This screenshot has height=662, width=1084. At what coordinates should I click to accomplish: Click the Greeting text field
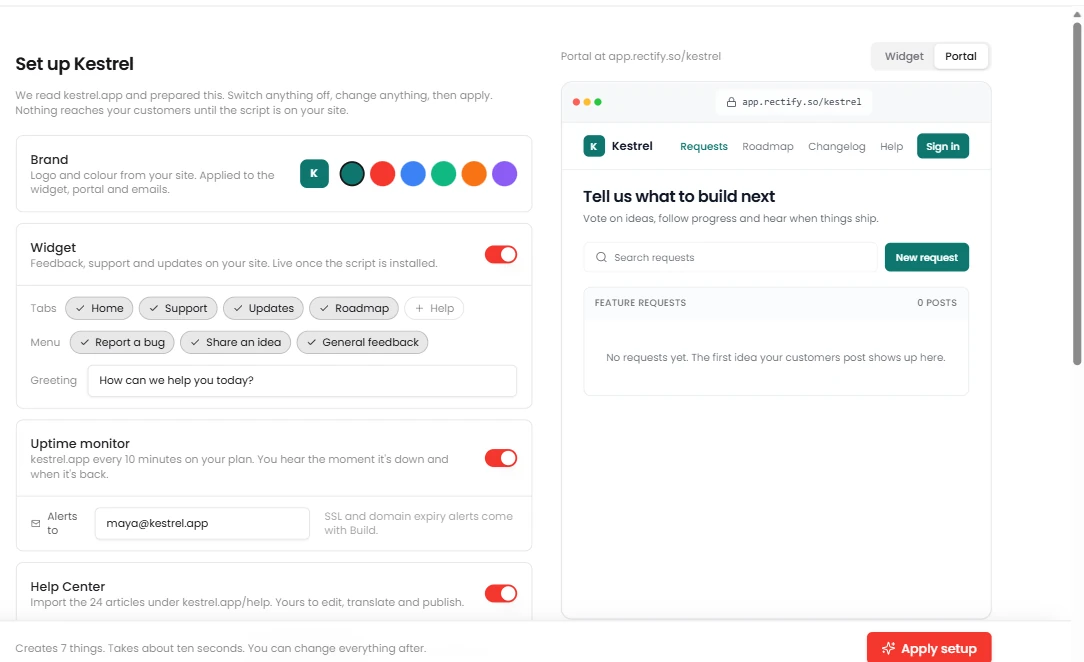click(x=302, y=381)
